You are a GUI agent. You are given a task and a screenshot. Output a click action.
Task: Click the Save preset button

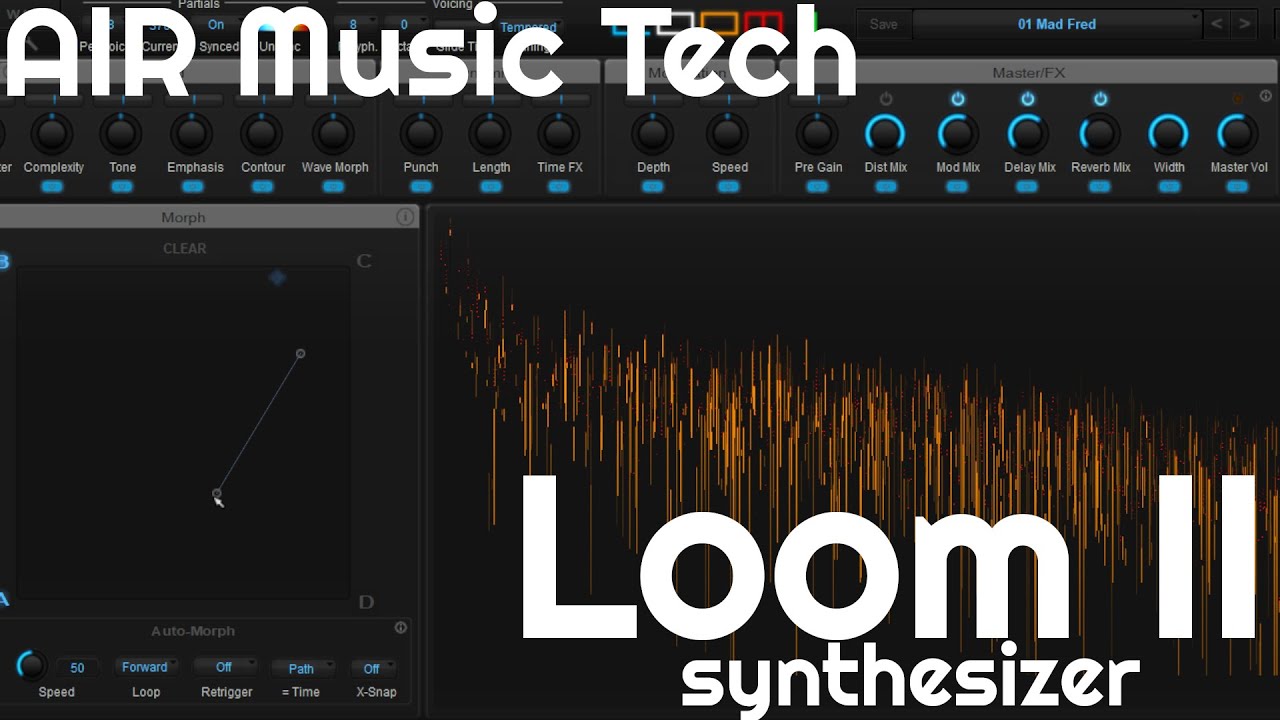point(883,24)
